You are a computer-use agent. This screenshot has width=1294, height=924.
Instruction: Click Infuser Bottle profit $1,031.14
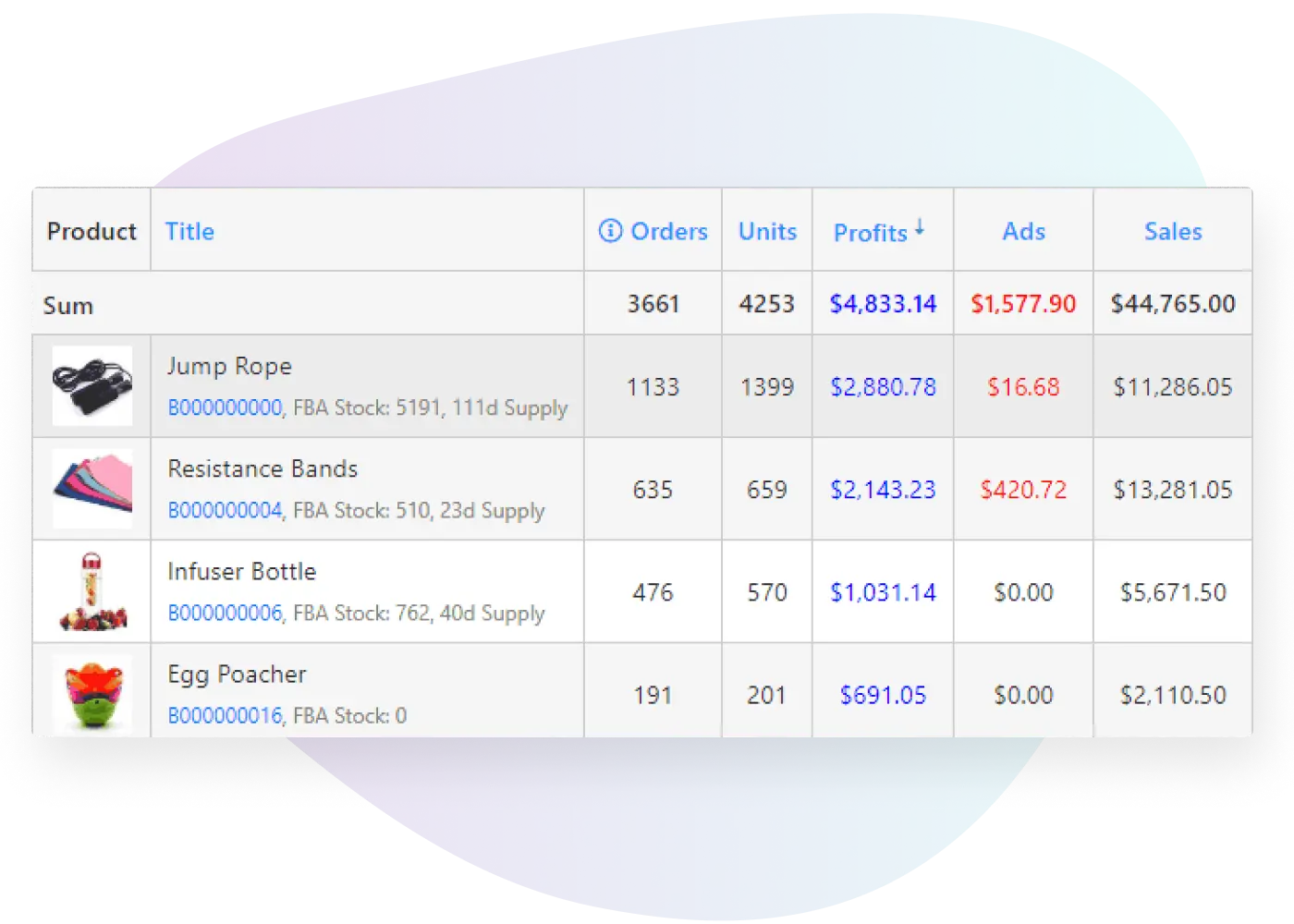tap(883, 592)
